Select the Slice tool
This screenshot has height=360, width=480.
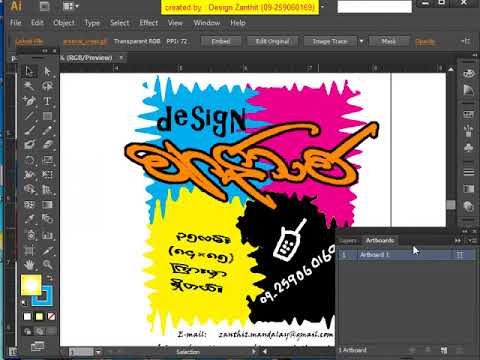tap(47, 250)
